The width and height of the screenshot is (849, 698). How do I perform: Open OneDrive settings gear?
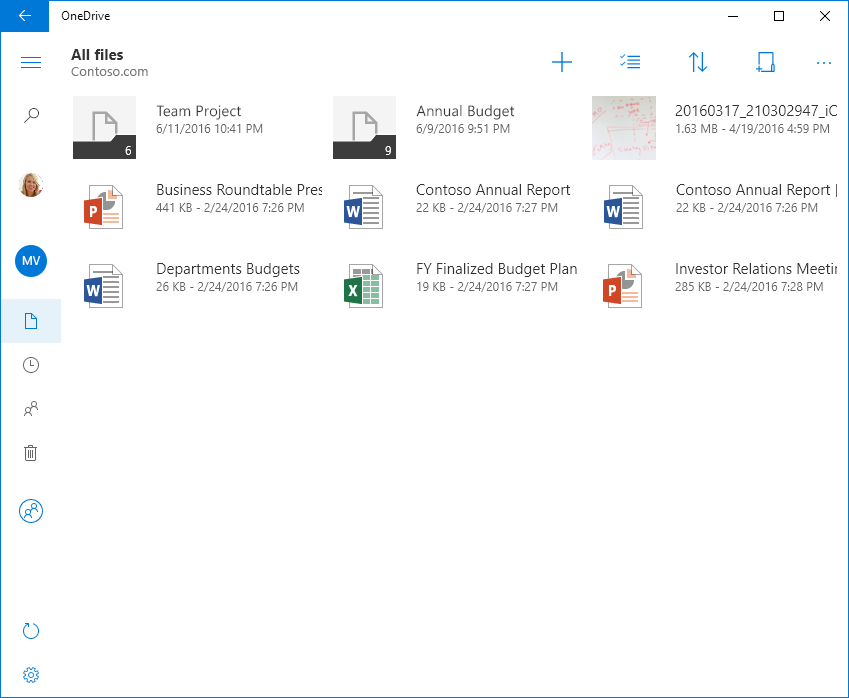tap(31, 675)
